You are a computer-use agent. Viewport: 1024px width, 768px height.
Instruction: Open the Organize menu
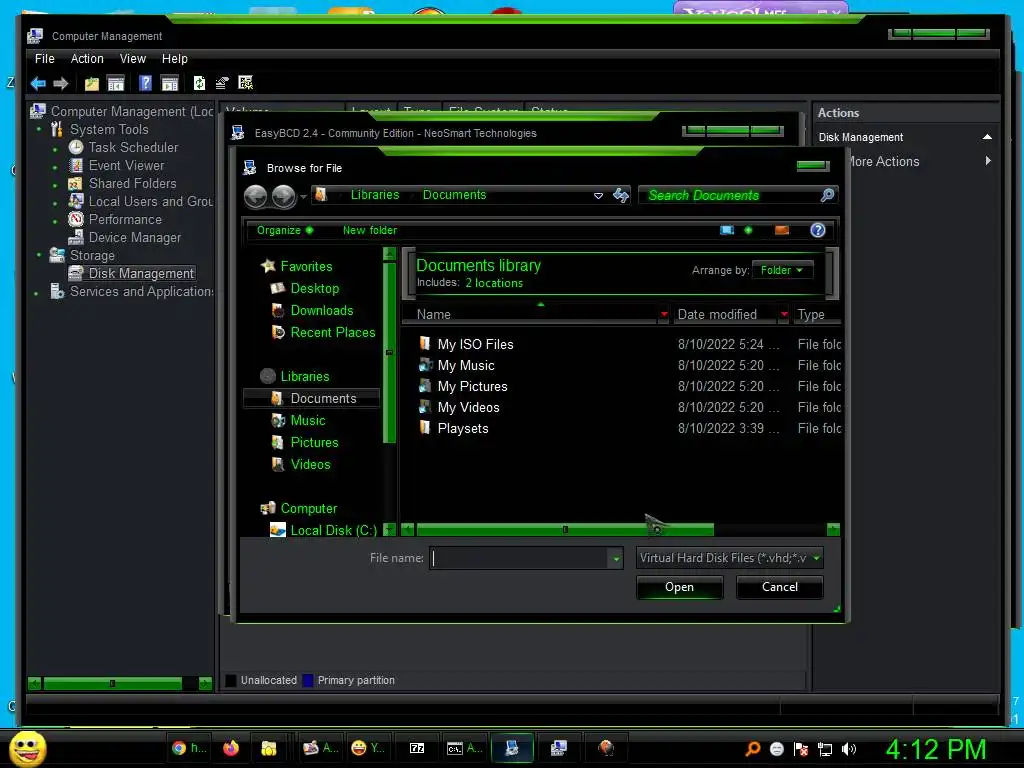pos(285,230)
